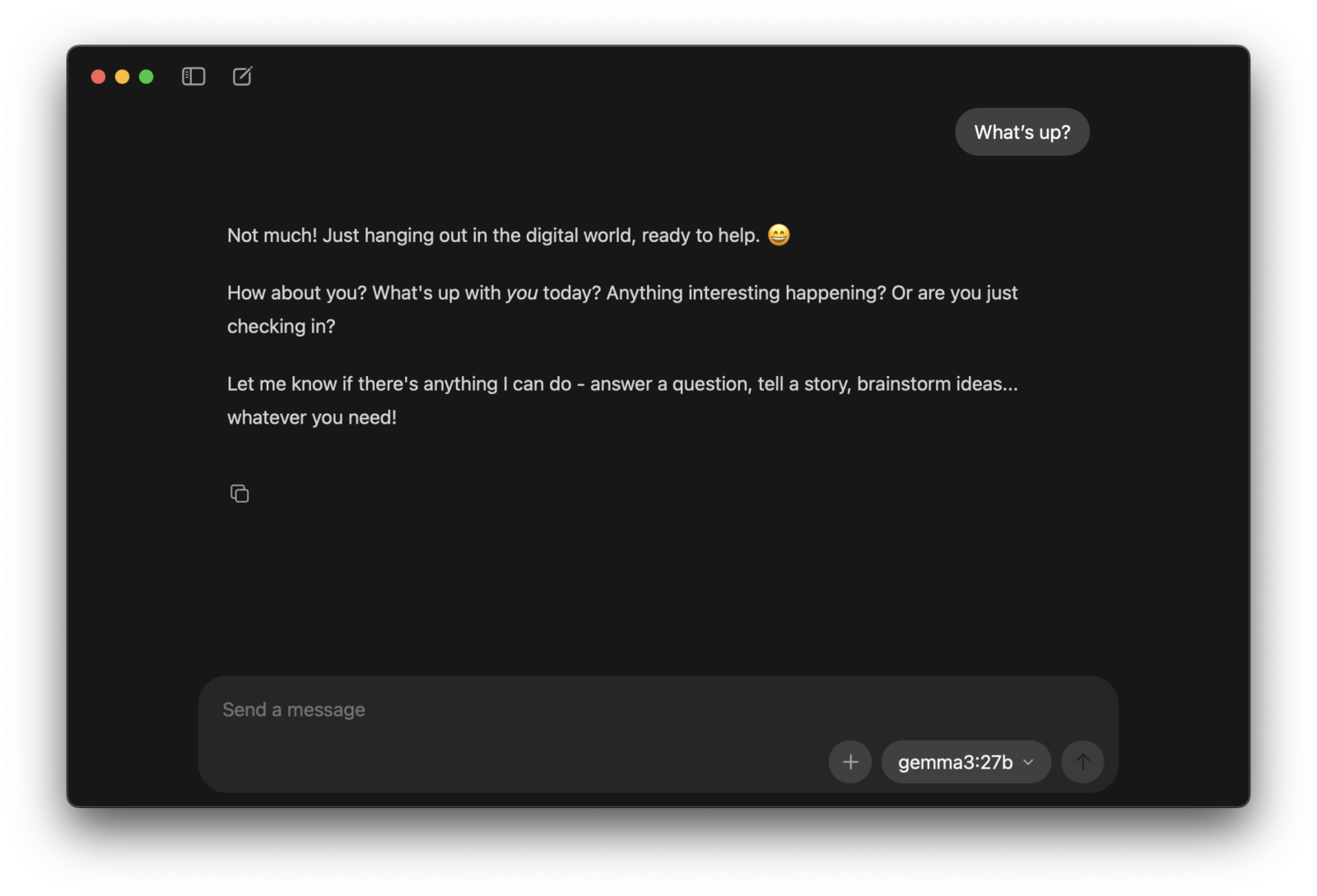Close the window with red button

pyautogui.click(x=98, y=77)
